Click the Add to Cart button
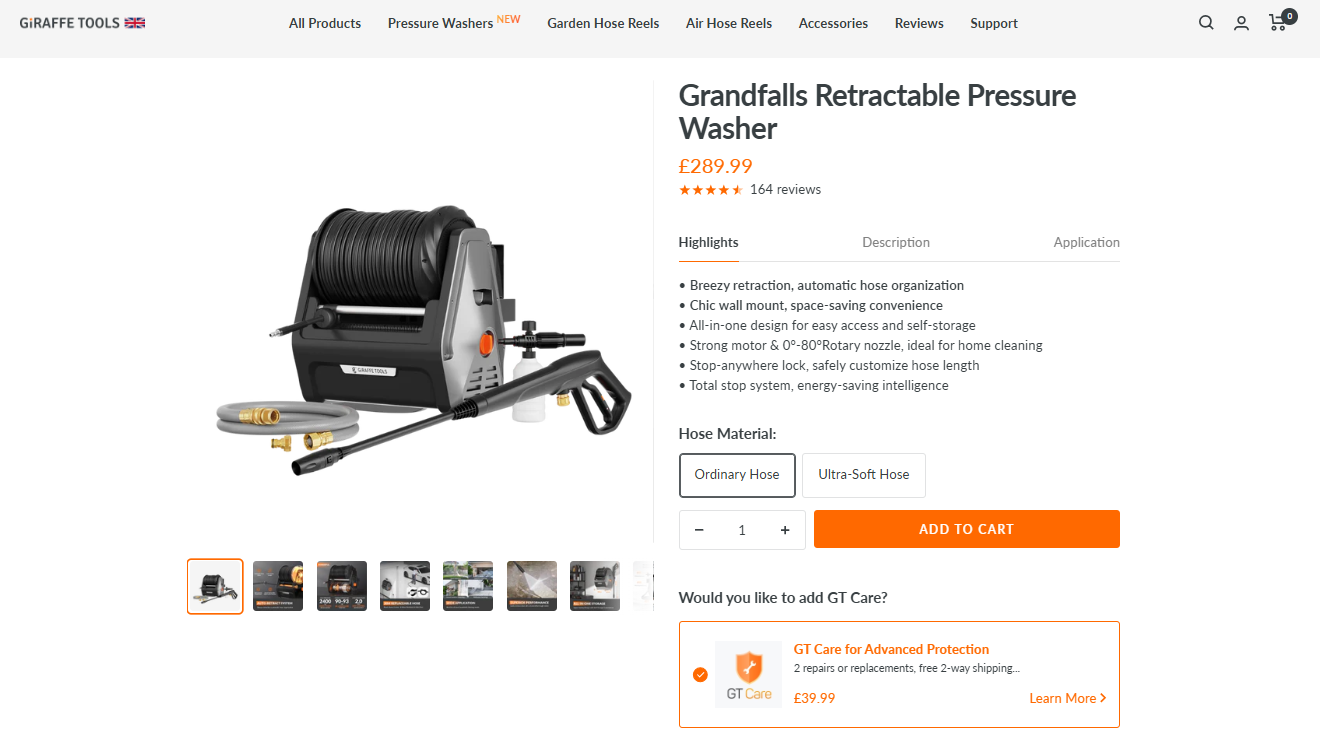 point(967,529)
